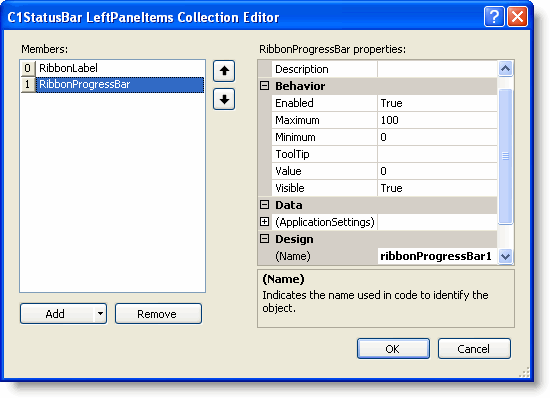Viewport: 550px width, 398px height.
Task: Select the Enabled property label
Action: click(x=324, y=103)
